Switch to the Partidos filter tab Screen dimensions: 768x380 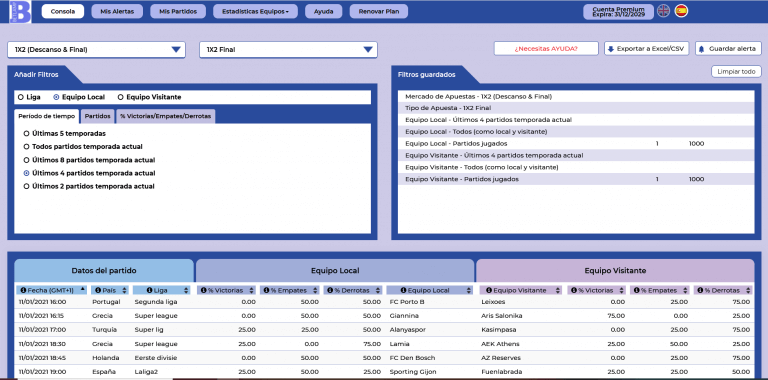pyautogui.click(x=97, y=117)
